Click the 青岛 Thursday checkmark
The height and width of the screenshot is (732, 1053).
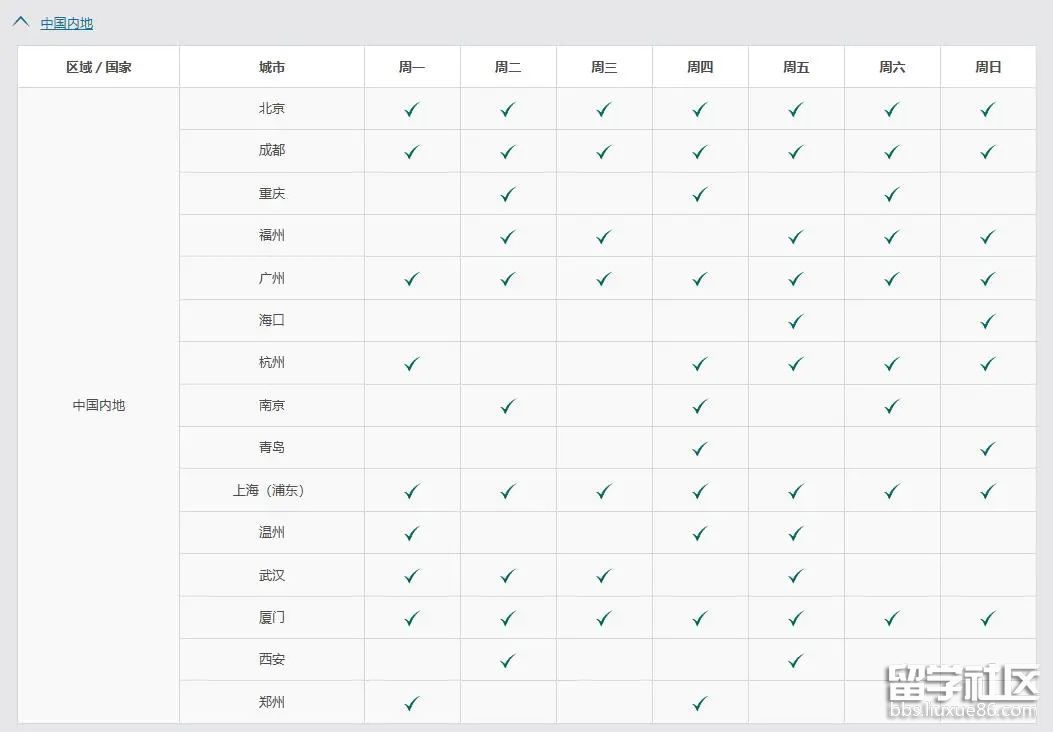coord(700,448)
